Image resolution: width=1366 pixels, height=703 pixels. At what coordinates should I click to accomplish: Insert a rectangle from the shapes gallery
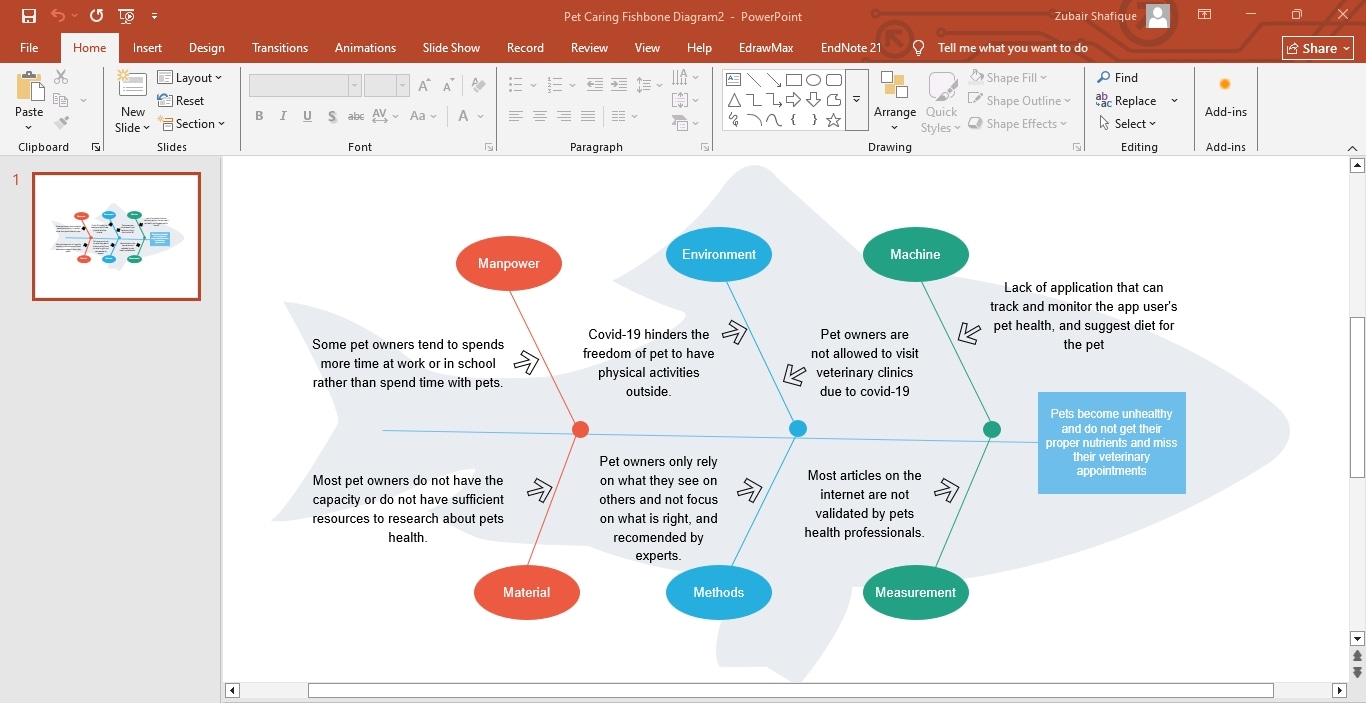click(x=793, y=78)
